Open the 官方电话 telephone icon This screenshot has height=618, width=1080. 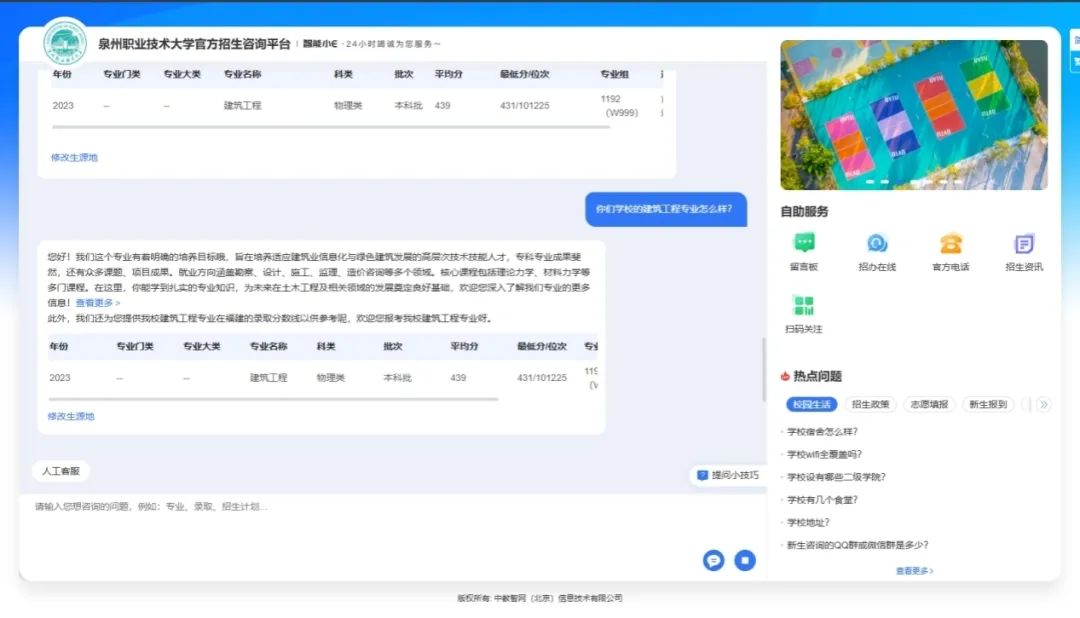(x=950, y=243)
